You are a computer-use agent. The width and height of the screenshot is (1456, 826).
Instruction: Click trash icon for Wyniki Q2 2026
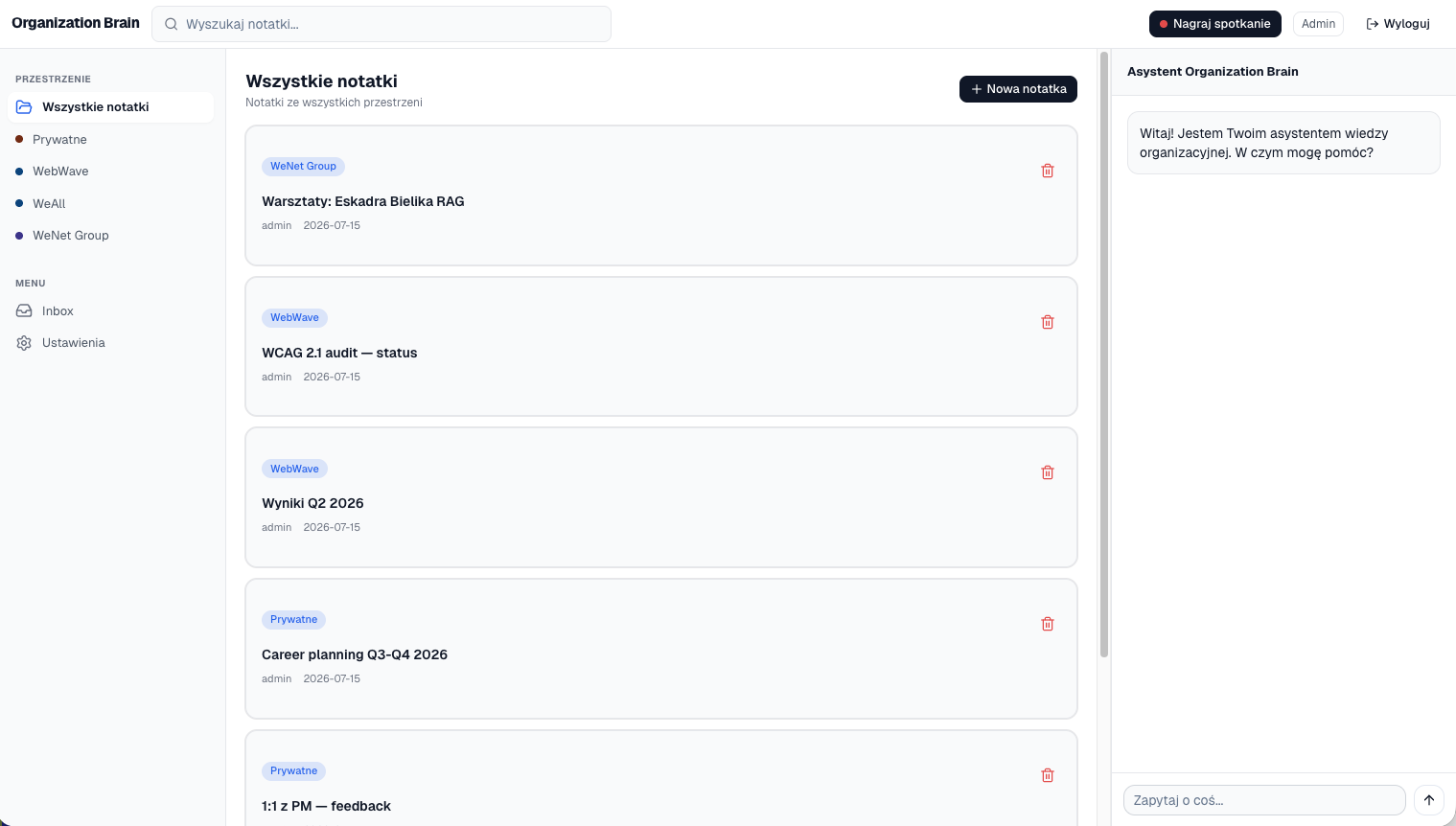click(x=1048, y=472)
